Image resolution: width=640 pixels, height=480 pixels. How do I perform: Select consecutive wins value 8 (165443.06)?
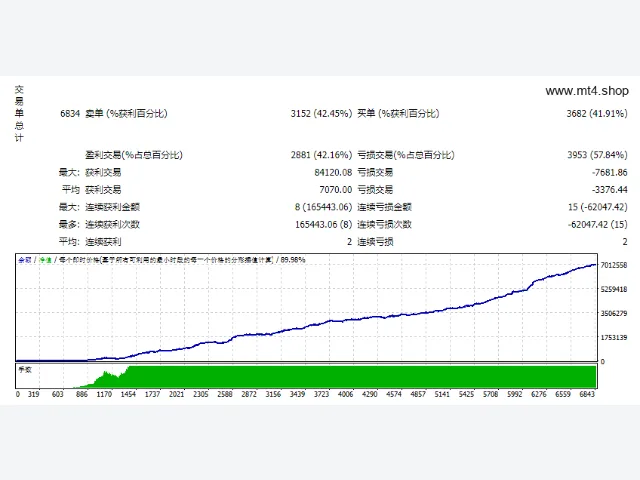tap(323, 207)
